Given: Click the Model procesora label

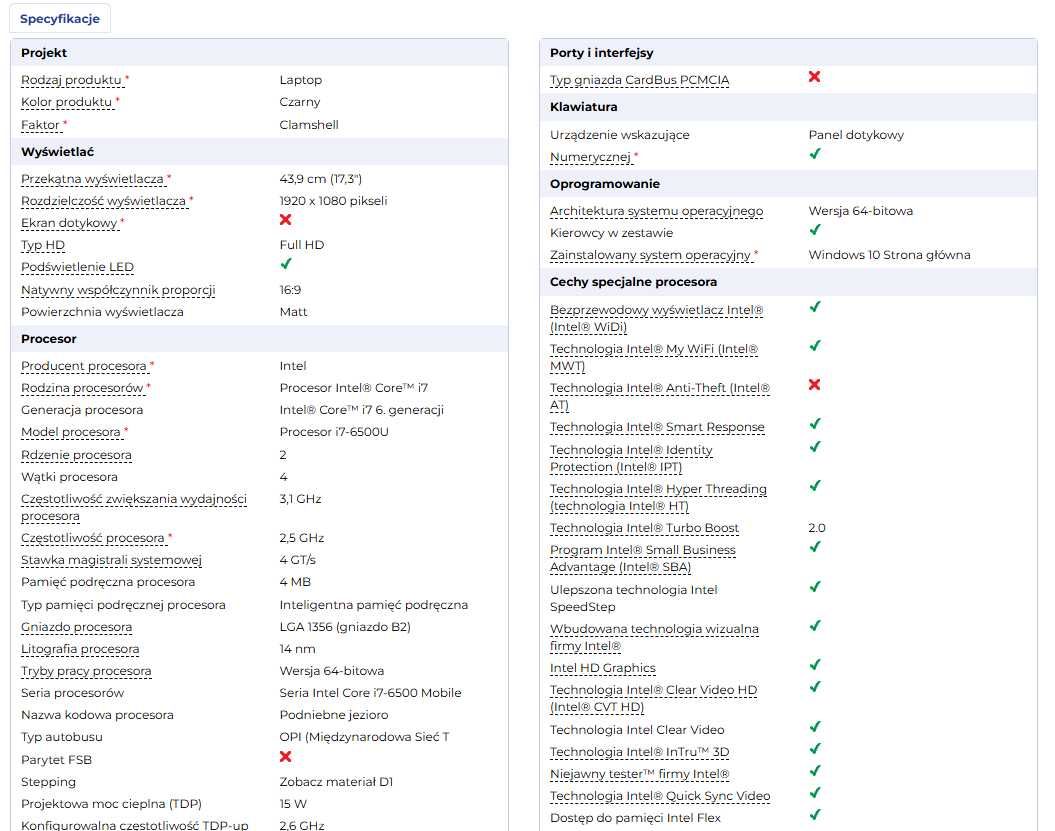Looking at the screenshot, I should point(71,432).
